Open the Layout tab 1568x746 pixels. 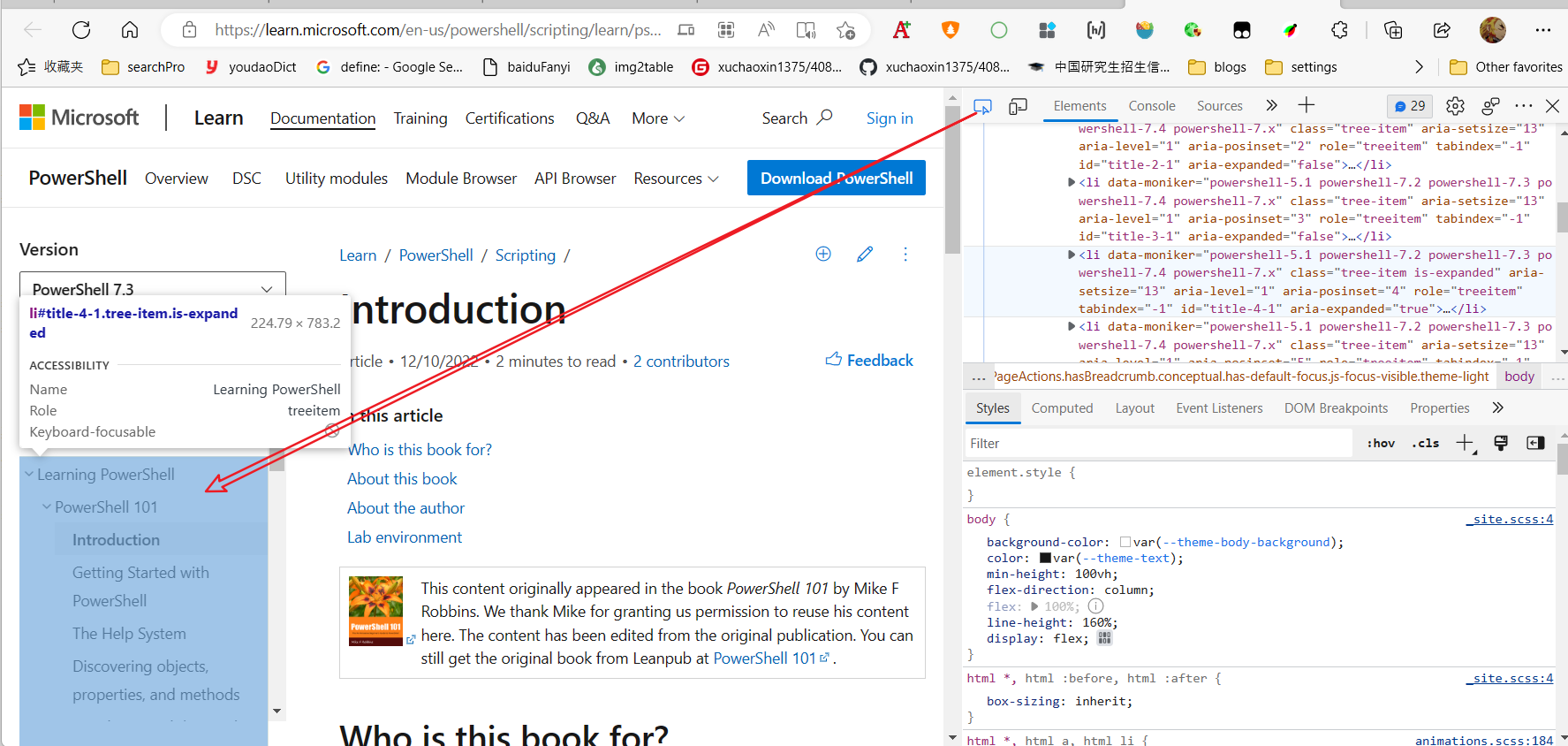1135,408
